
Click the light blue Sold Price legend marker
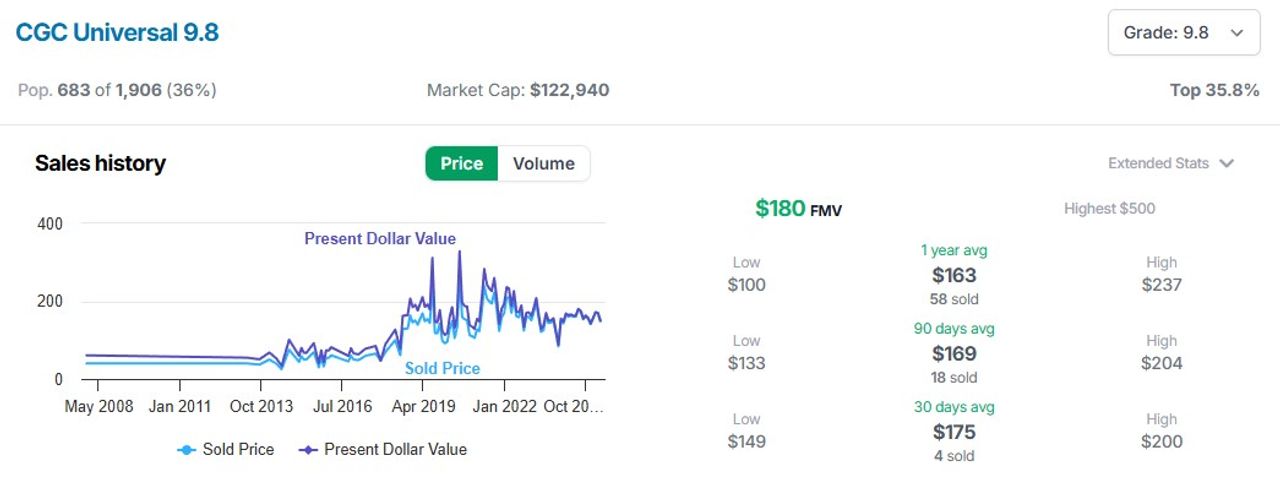[x=186, y=450]
